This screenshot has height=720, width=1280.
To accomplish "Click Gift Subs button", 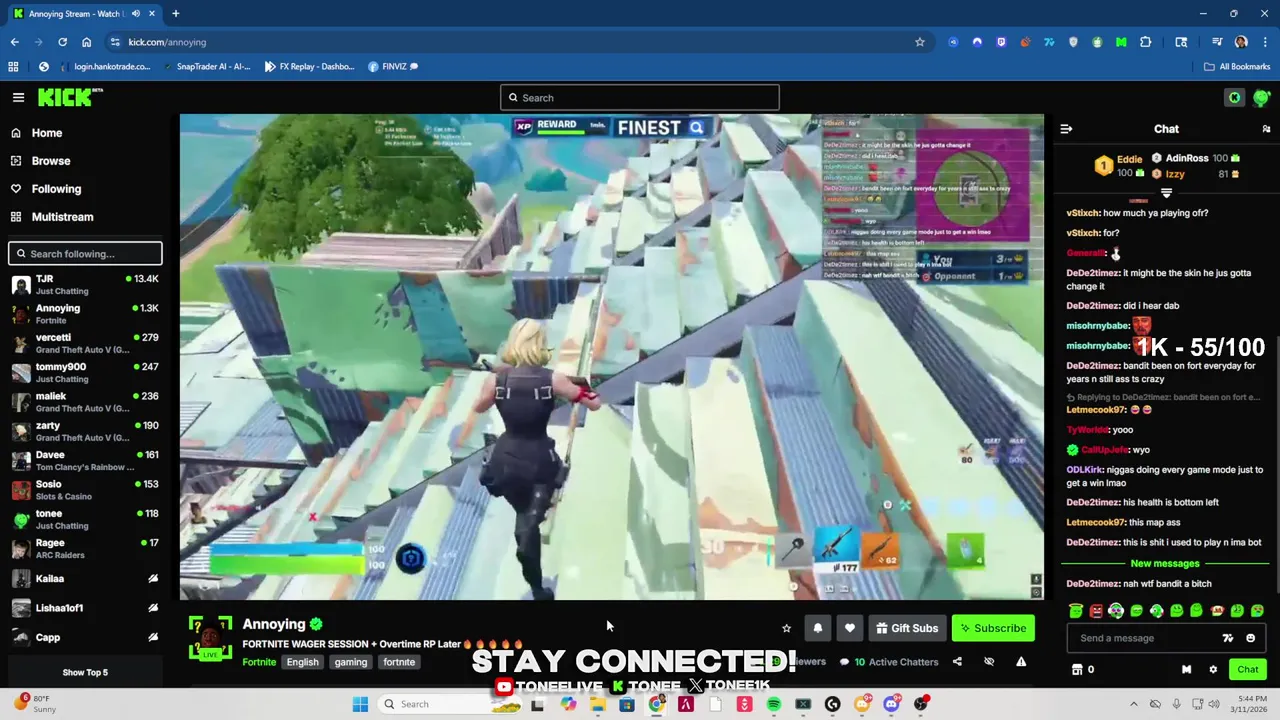I will click(907, 628).
